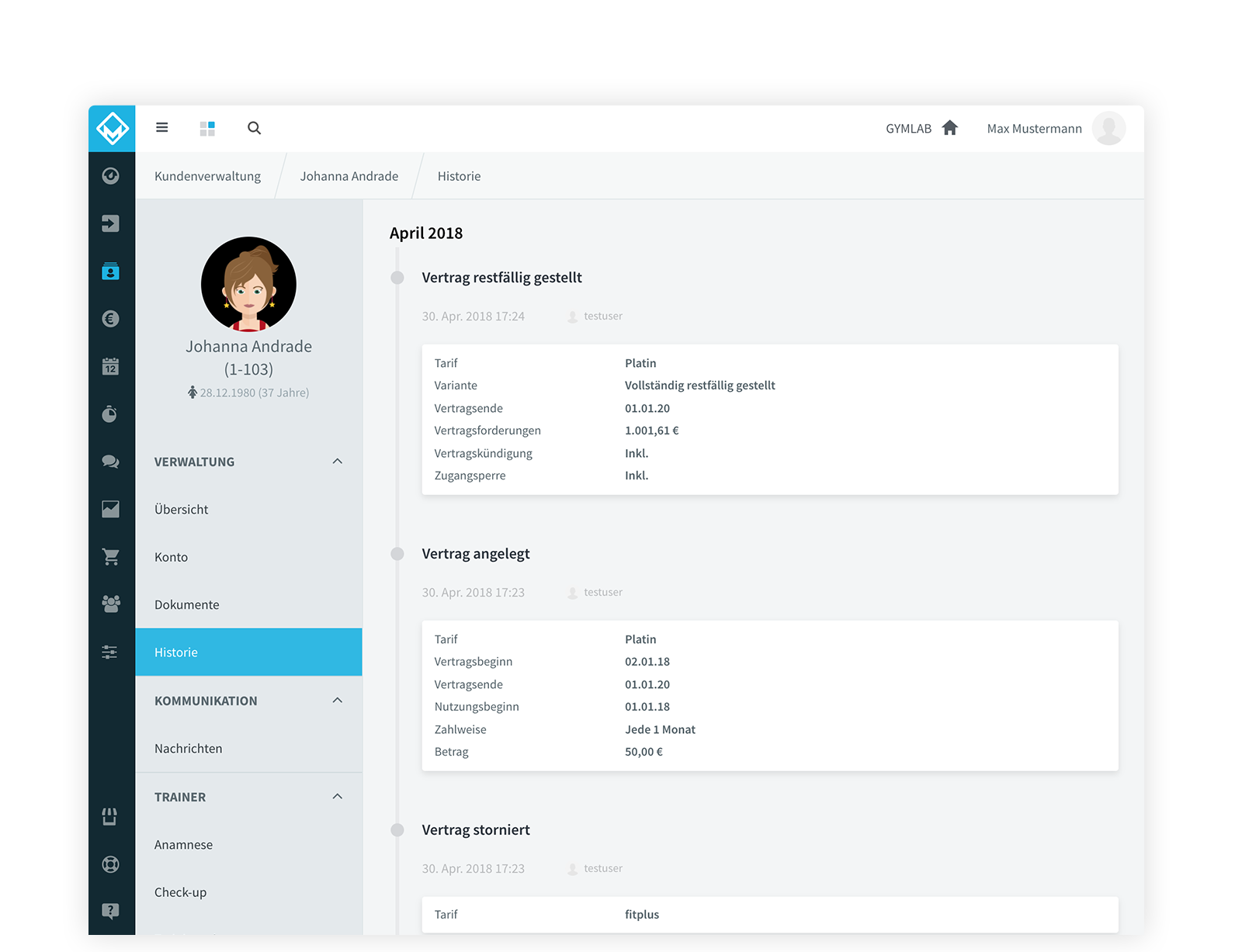Click the April 2018 heading
The width and height of the screenshot is (1242, 952).
point(426,234)
